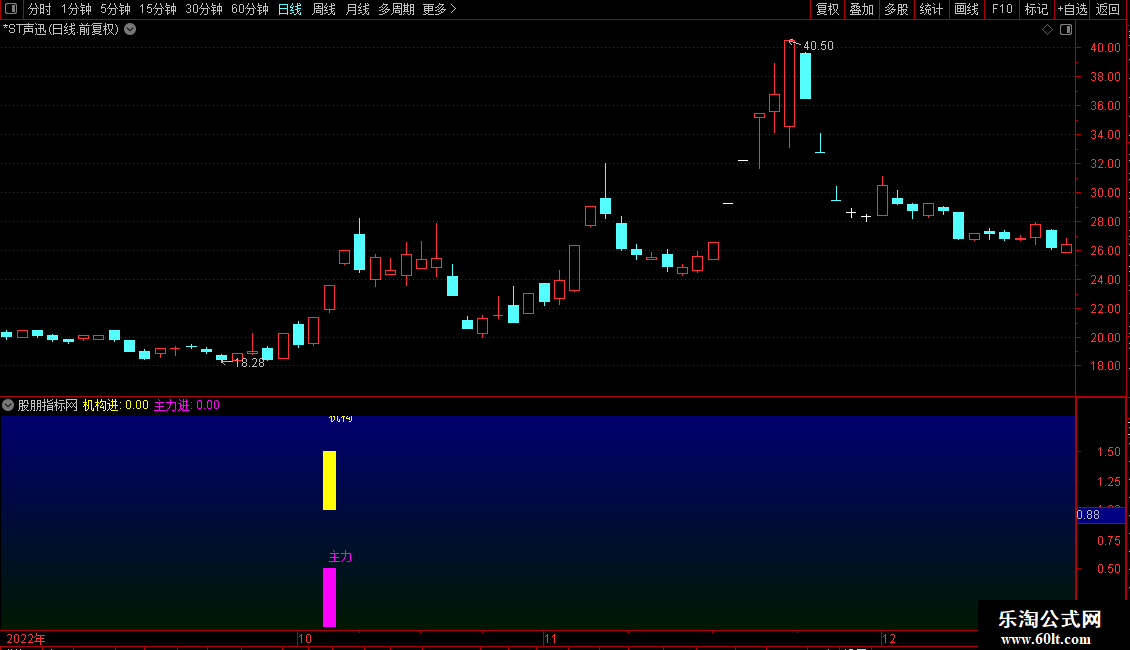Viewport: 1130px width, 650px height.
Task: Open F10 company info
Action: (x=1002, y=9)
